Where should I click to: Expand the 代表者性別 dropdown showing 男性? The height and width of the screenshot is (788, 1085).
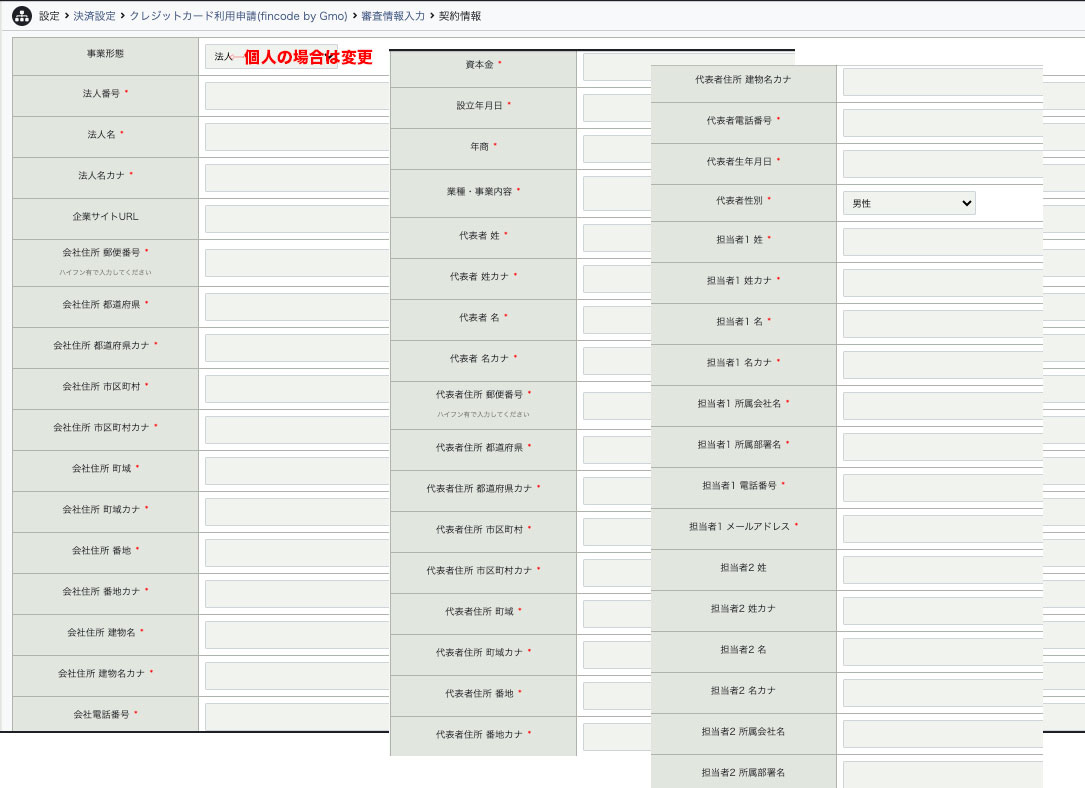pyautogui.click(x=908, y=203)
